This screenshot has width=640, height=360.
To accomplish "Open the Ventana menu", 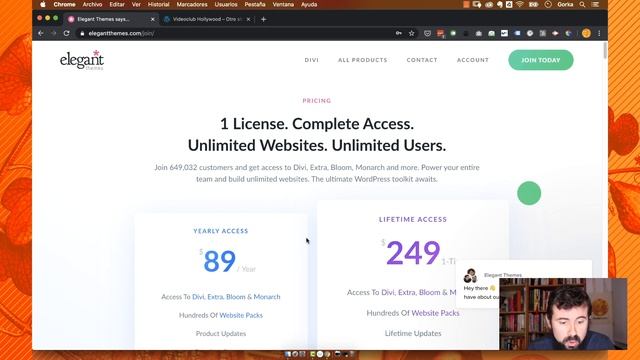I will [283, 4].
